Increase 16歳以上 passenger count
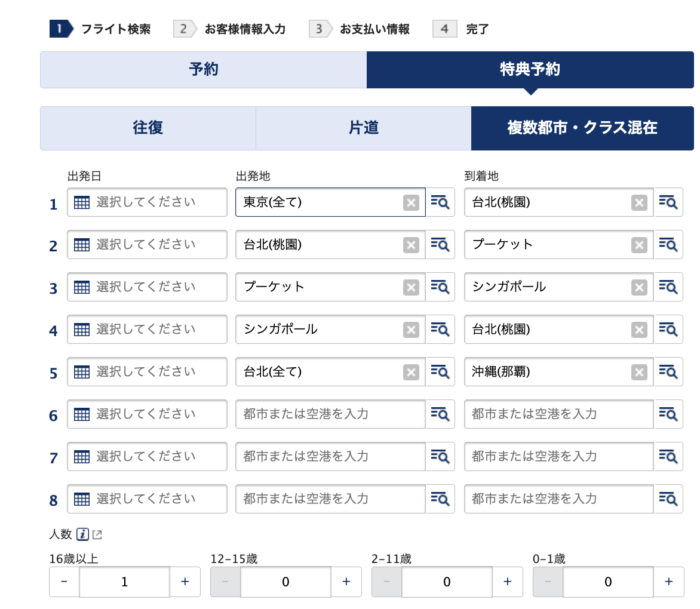This screenshot has width=700, height=609. tap(184, 581)
